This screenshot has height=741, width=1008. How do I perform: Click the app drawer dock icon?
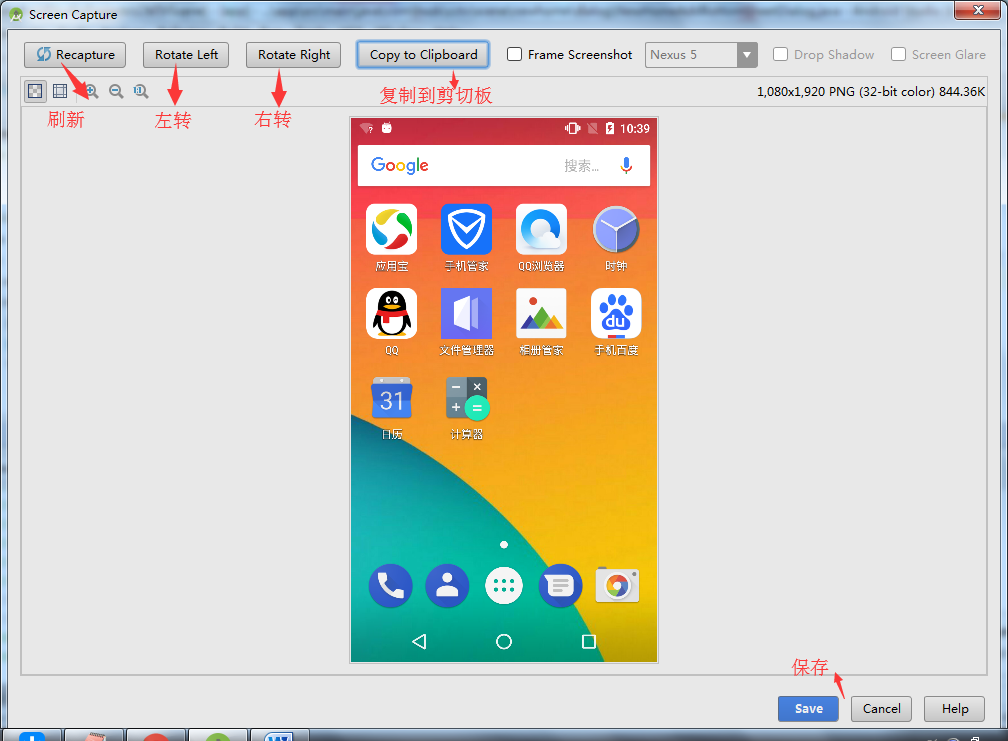(x=503, y=585)
